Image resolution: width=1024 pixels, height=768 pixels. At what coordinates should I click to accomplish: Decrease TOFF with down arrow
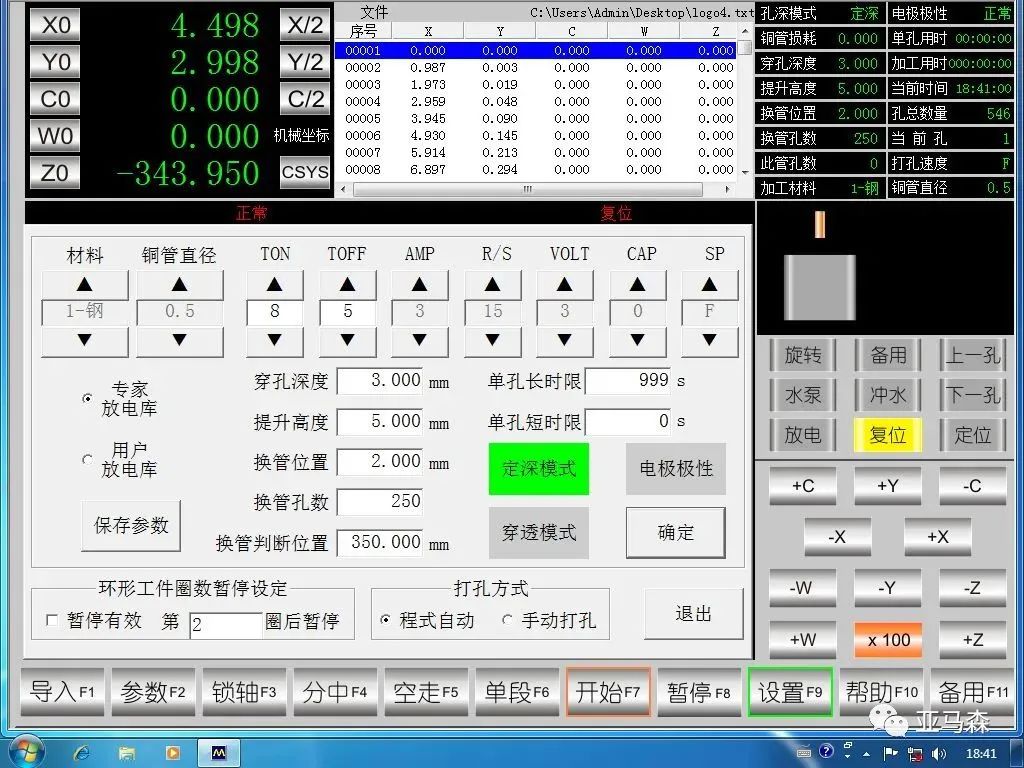point(347,341)
